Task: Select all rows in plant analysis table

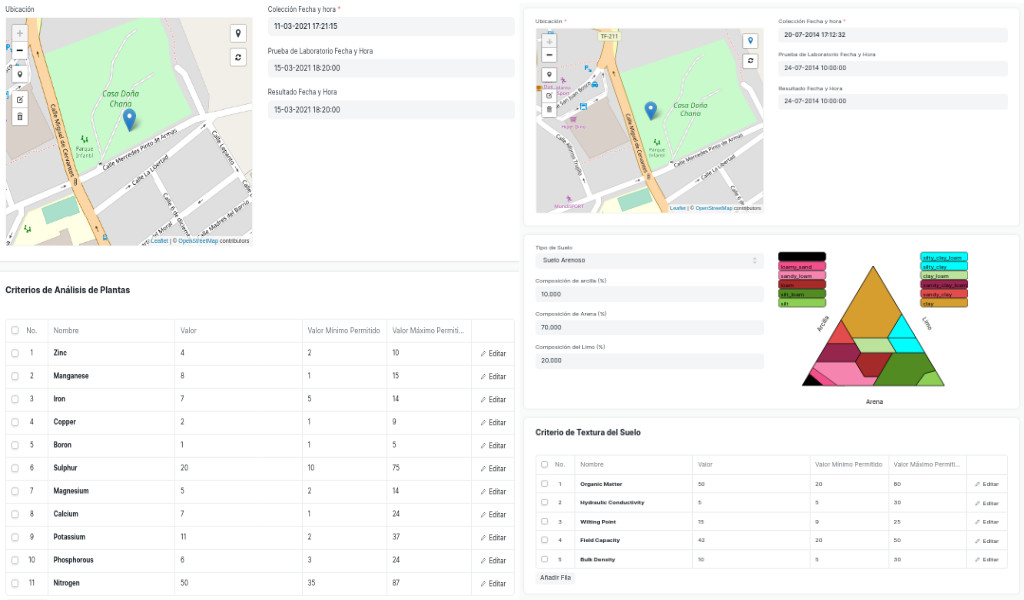Action: click(x=14, y=330)
